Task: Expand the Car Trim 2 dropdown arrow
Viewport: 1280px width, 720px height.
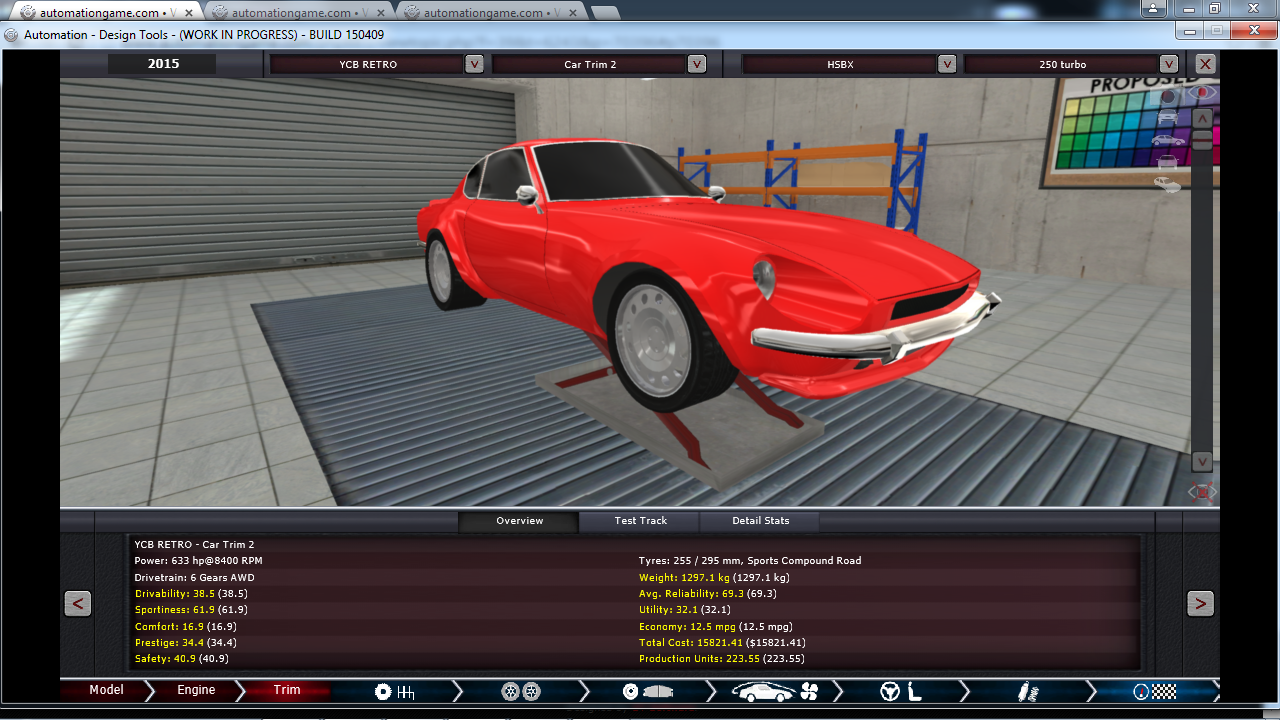Action: (697, 64)
